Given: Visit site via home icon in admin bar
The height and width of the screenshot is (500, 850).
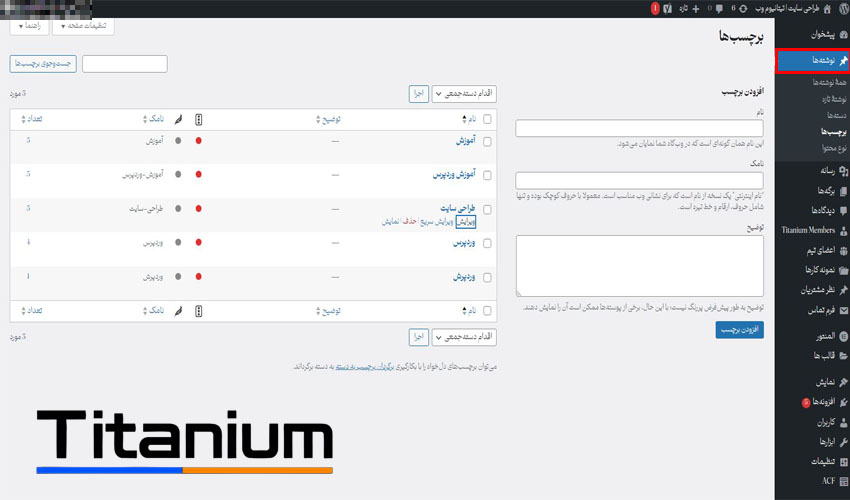Looking at the screenshot, I should tap(827, 9).
